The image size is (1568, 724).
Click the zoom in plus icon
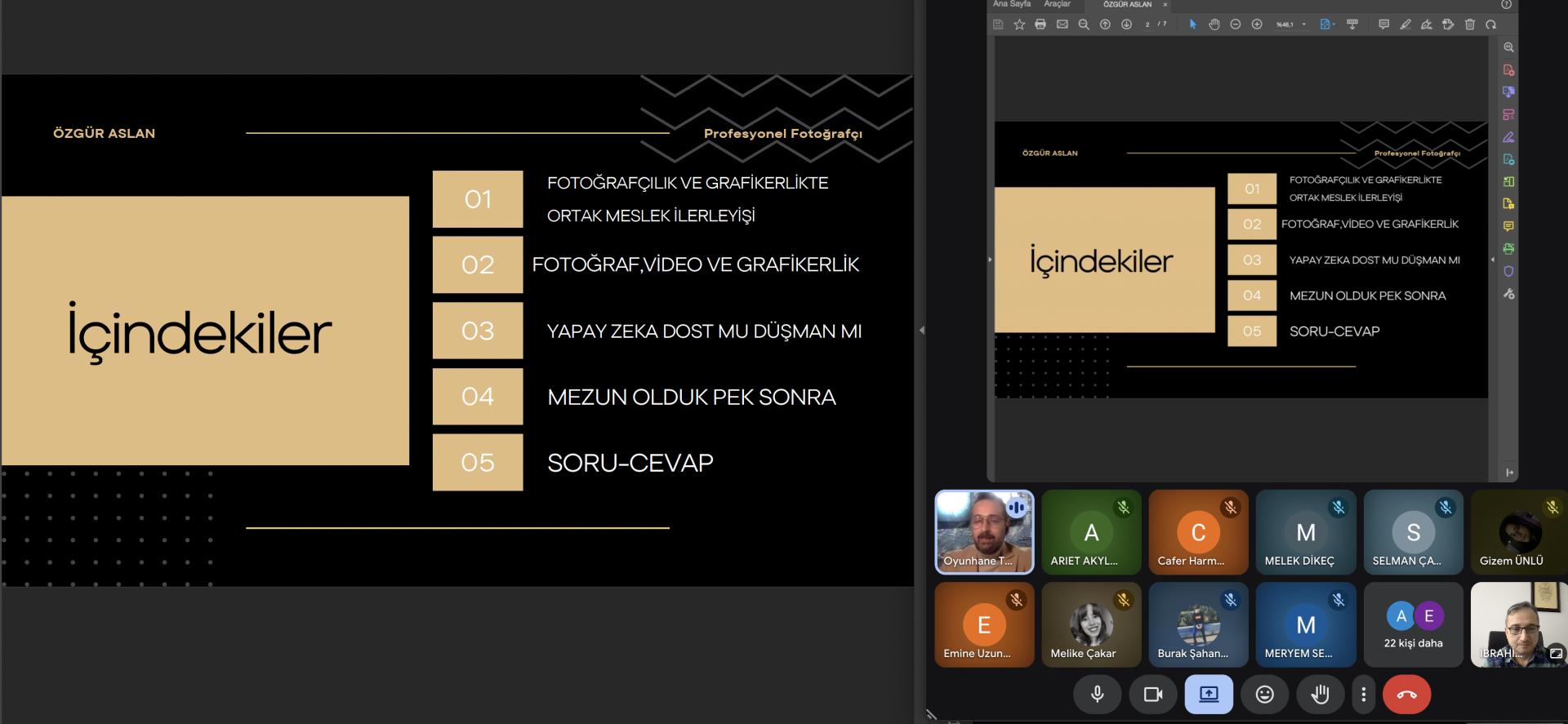(1257, 24)
